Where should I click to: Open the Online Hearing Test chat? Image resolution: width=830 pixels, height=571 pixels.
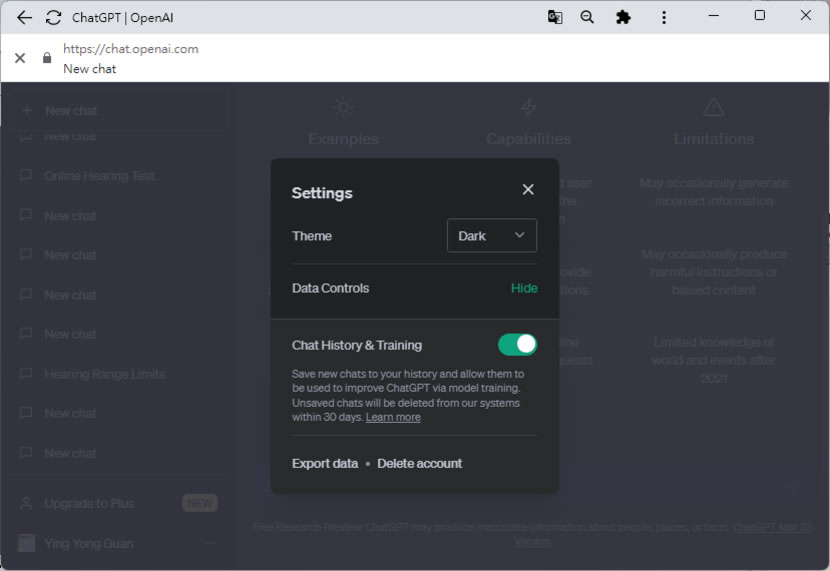(100, 176)
